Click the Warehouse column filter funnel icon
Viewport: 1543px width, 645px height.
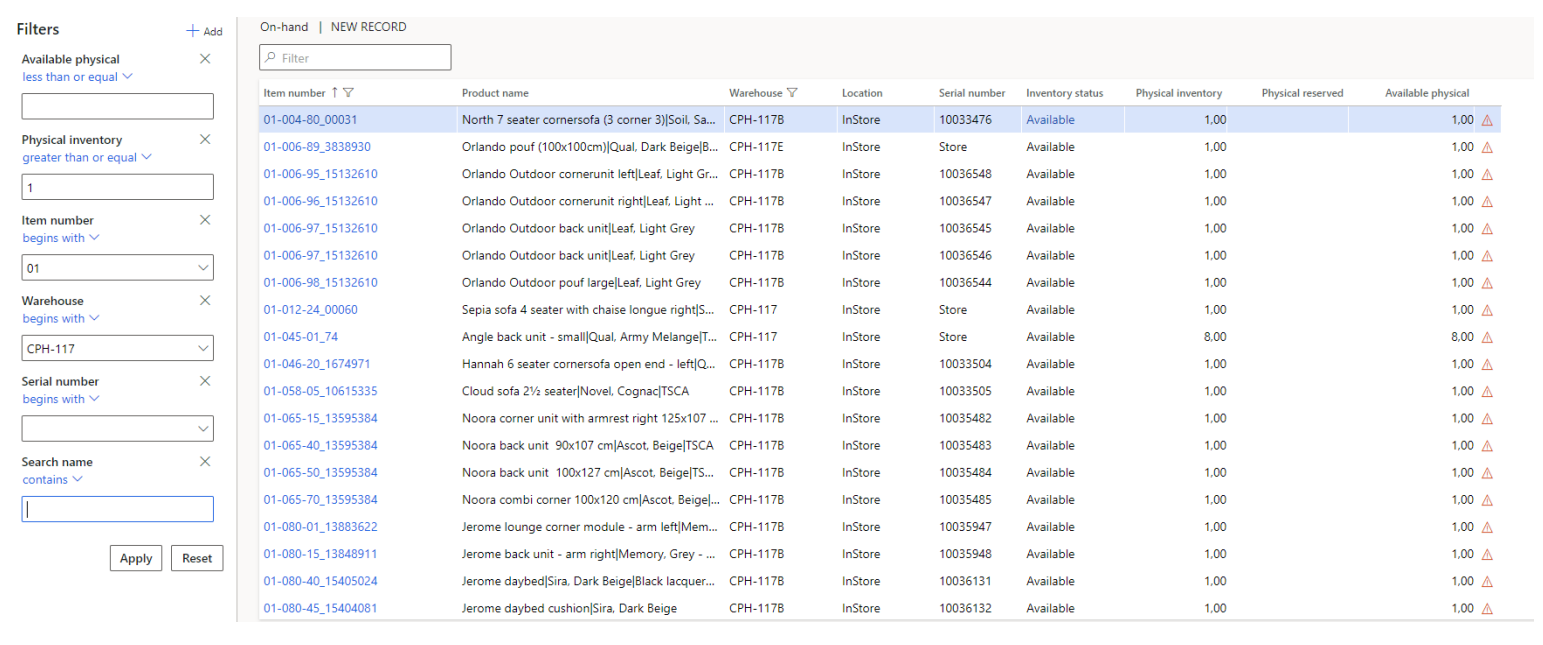792,93
